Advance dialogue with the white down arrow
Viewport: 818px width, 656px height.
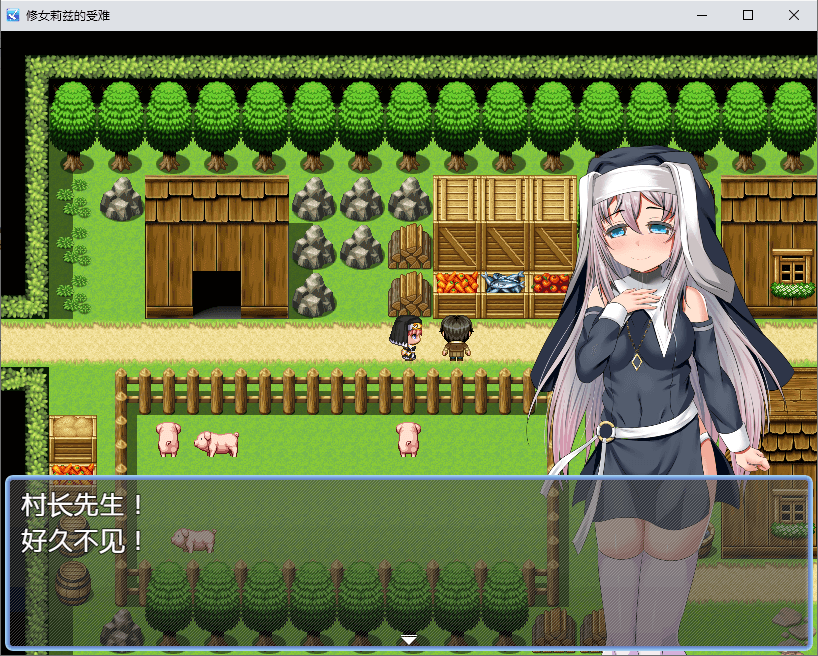coord(409,639)
